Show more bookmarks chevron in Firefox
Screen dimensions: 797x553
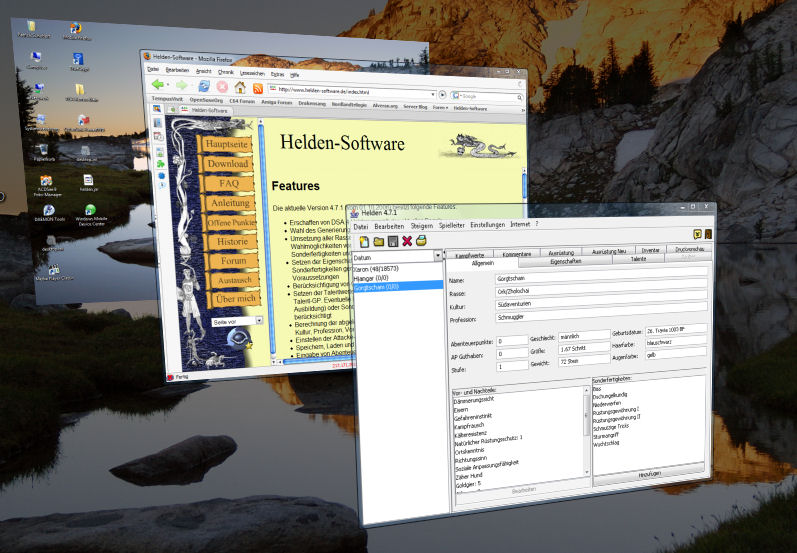click(x=522, y=110)
